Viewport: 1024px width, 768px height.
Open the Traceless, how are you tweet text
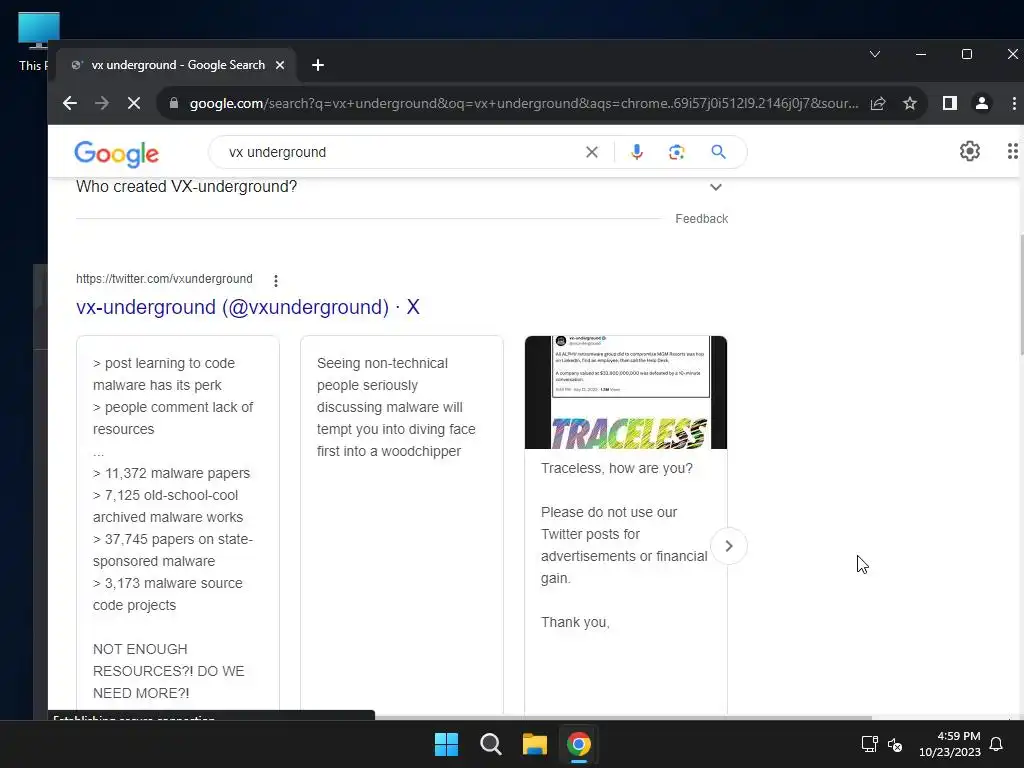[616, 468]
